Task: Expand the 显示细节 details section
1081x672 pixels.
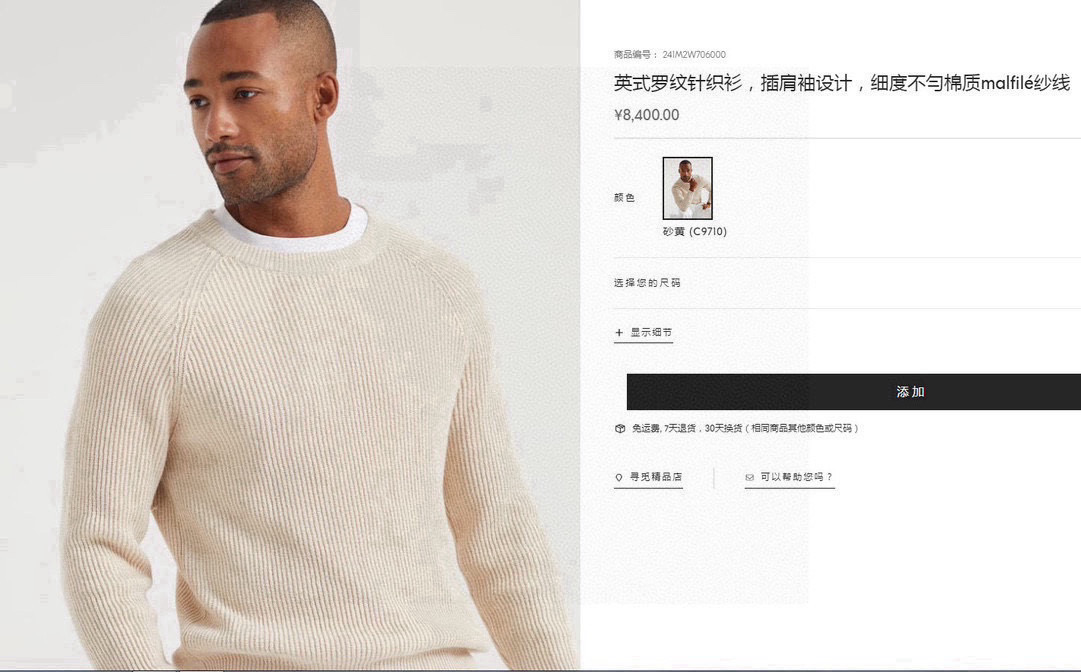Action: 644,333
